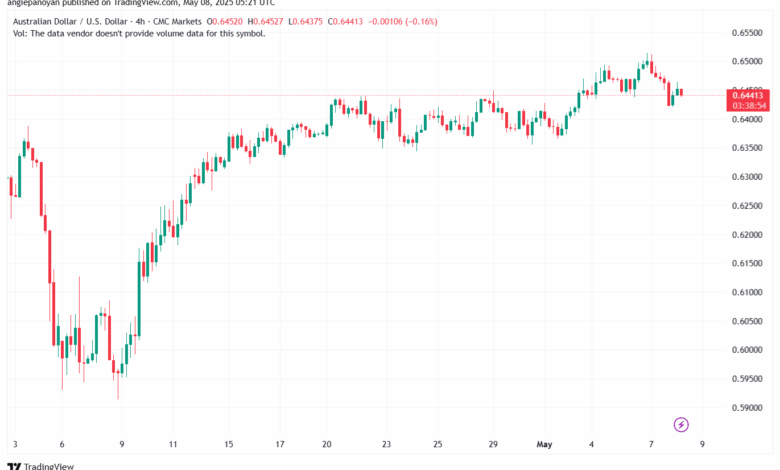Click the May label on time axis
The width and height of the screenshot is (780, 470).
click(544, 444)
